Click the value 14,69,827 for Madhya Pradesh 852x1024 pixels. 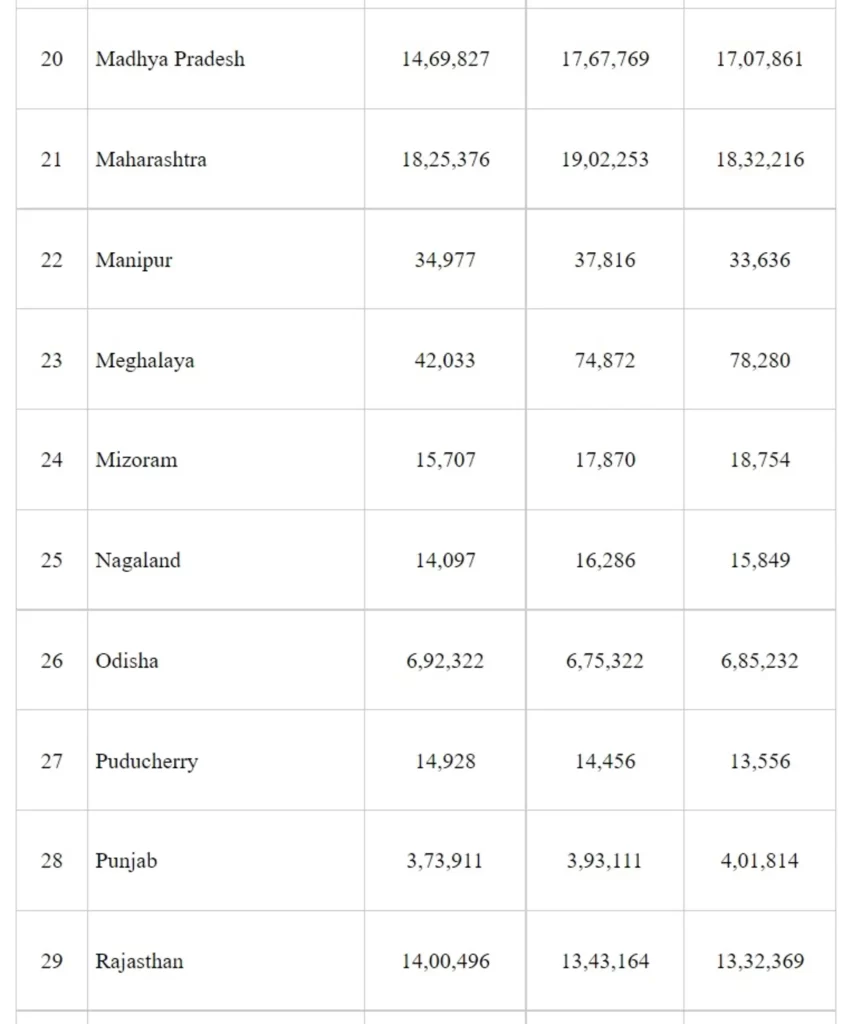pyautogui.click(x=446, y=59)
